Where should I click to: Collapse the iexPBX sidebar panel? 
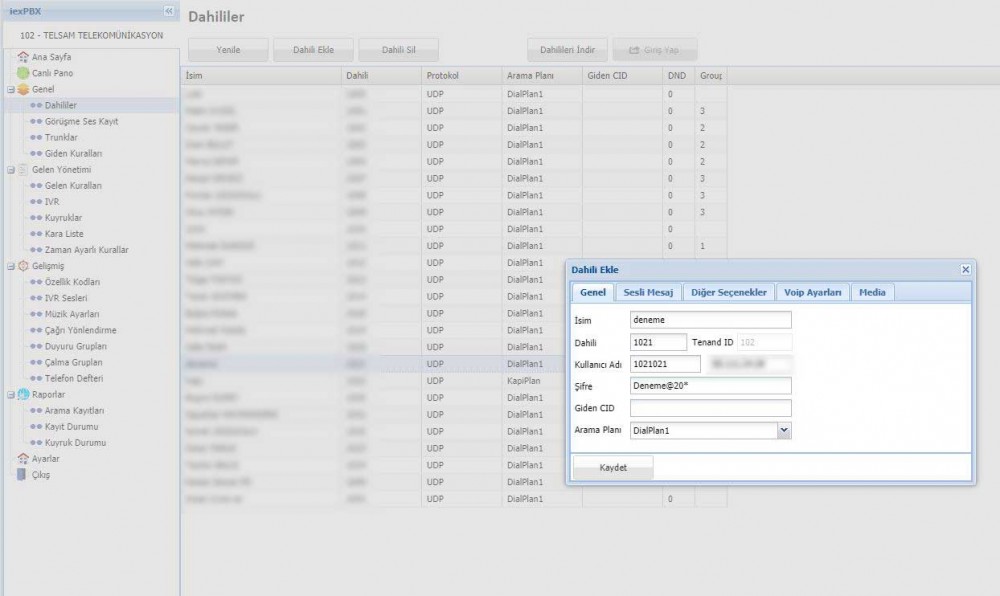click(168, 11)
